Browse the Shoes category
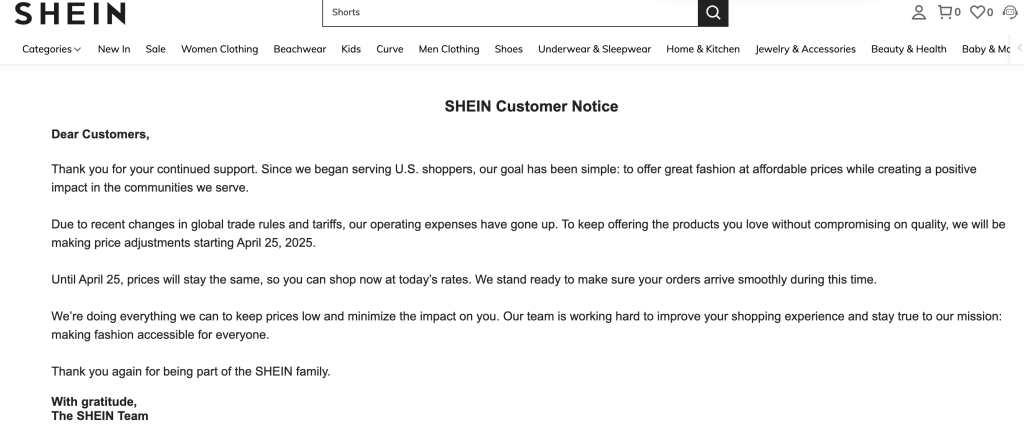Screen dimensions: 1024x430 508,49
